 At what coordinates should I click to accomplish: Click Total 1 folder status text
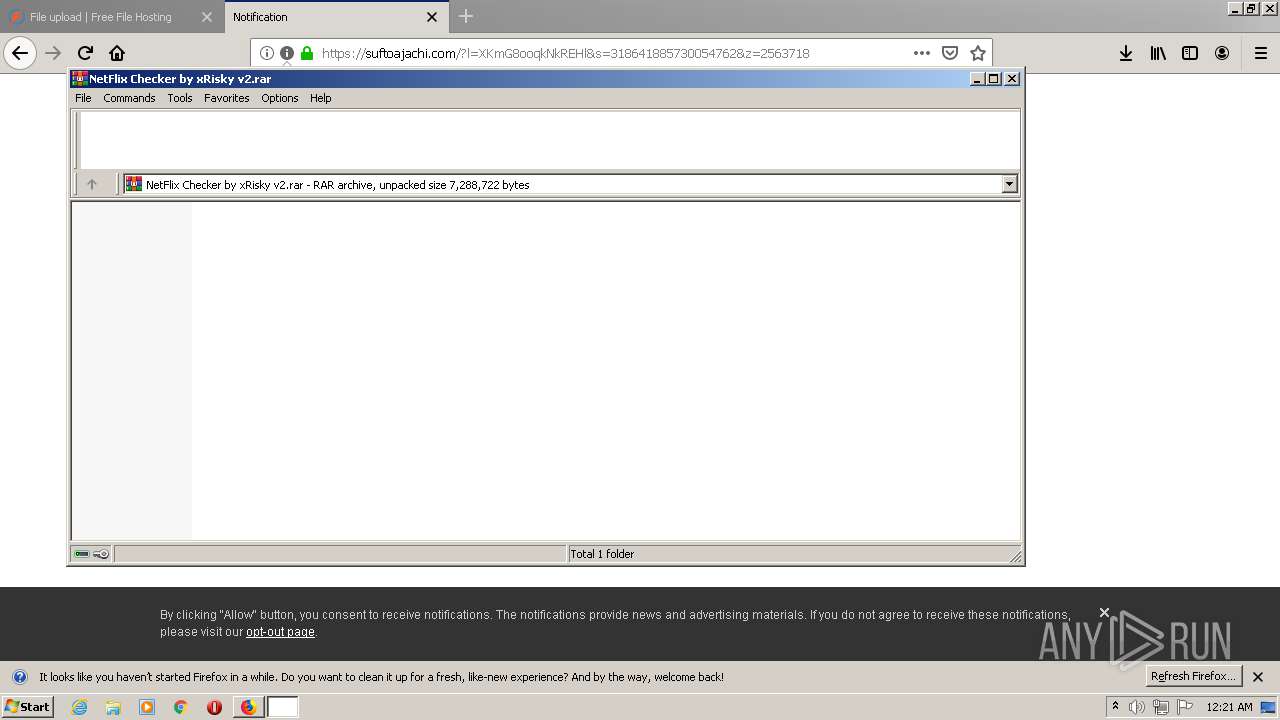pos(602,554)
